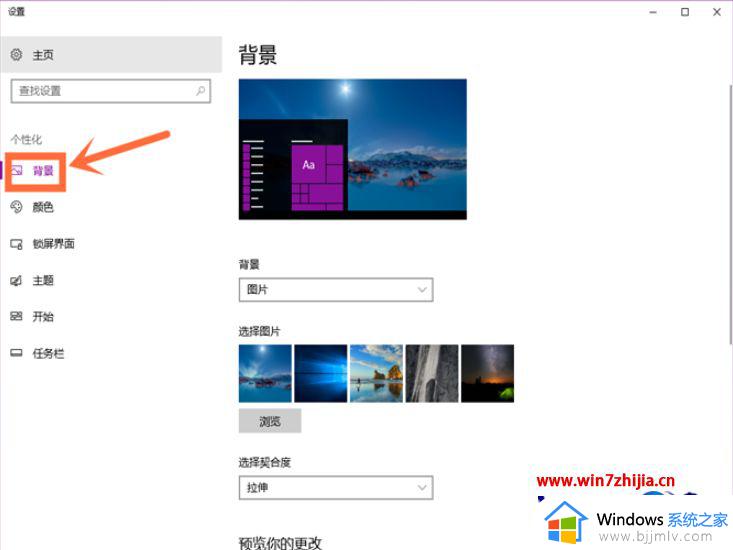Open the 开始 settings page
Image resolution: width=733 pixels, height=550 pixels.
(43, 317)
